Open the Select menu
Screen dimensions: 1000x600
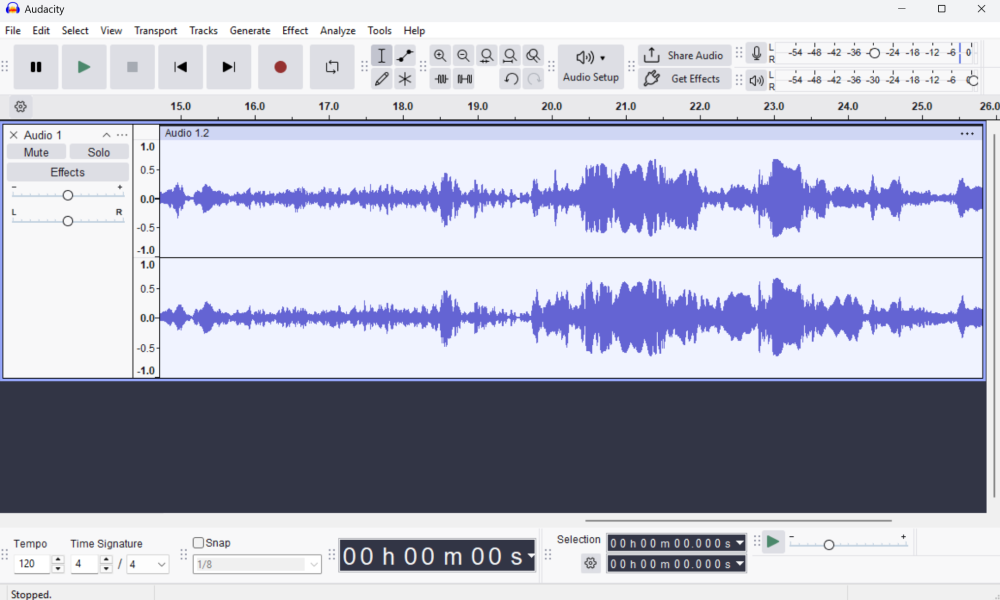pyautogui.click(x=75, y=31)
